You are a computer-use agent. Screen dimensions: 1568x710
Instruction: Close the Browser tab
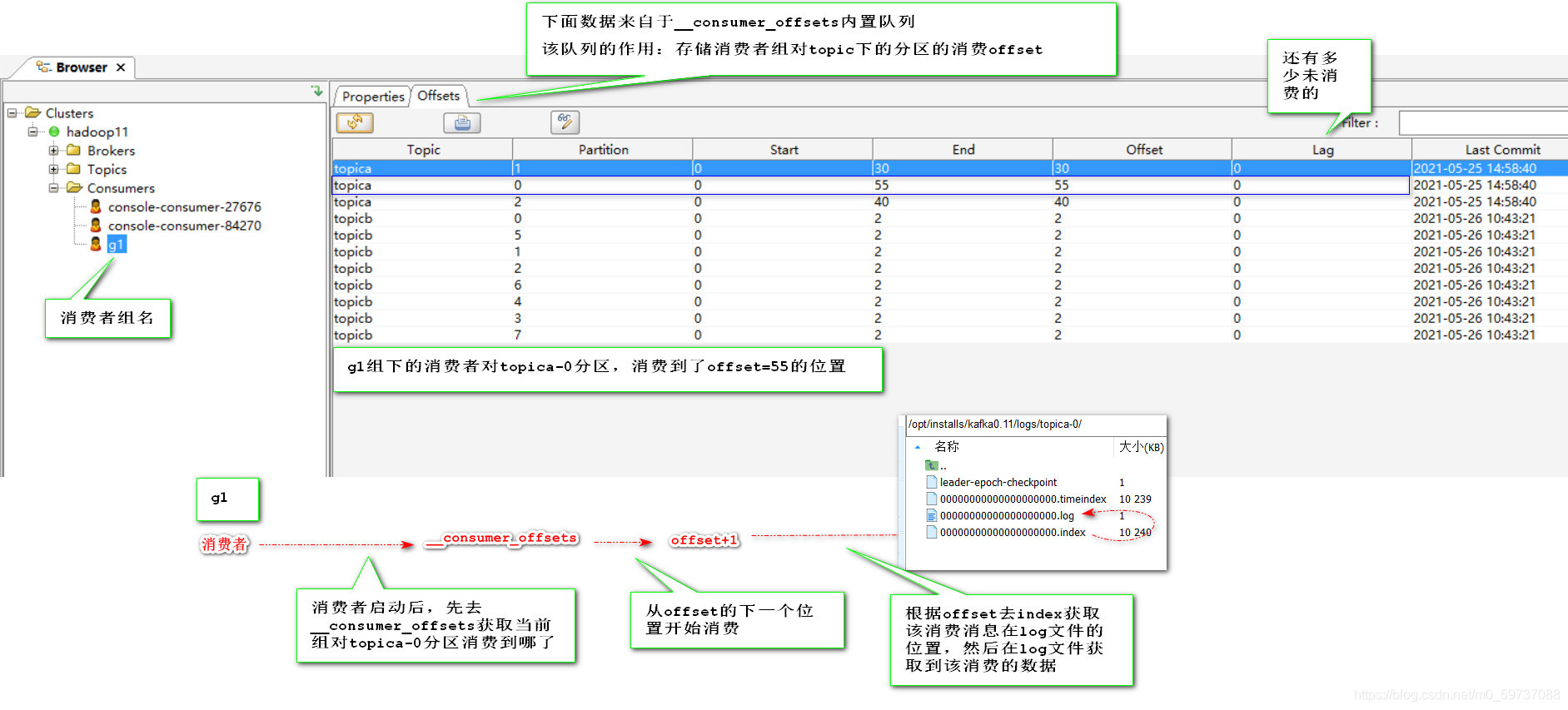click(121, 67)
